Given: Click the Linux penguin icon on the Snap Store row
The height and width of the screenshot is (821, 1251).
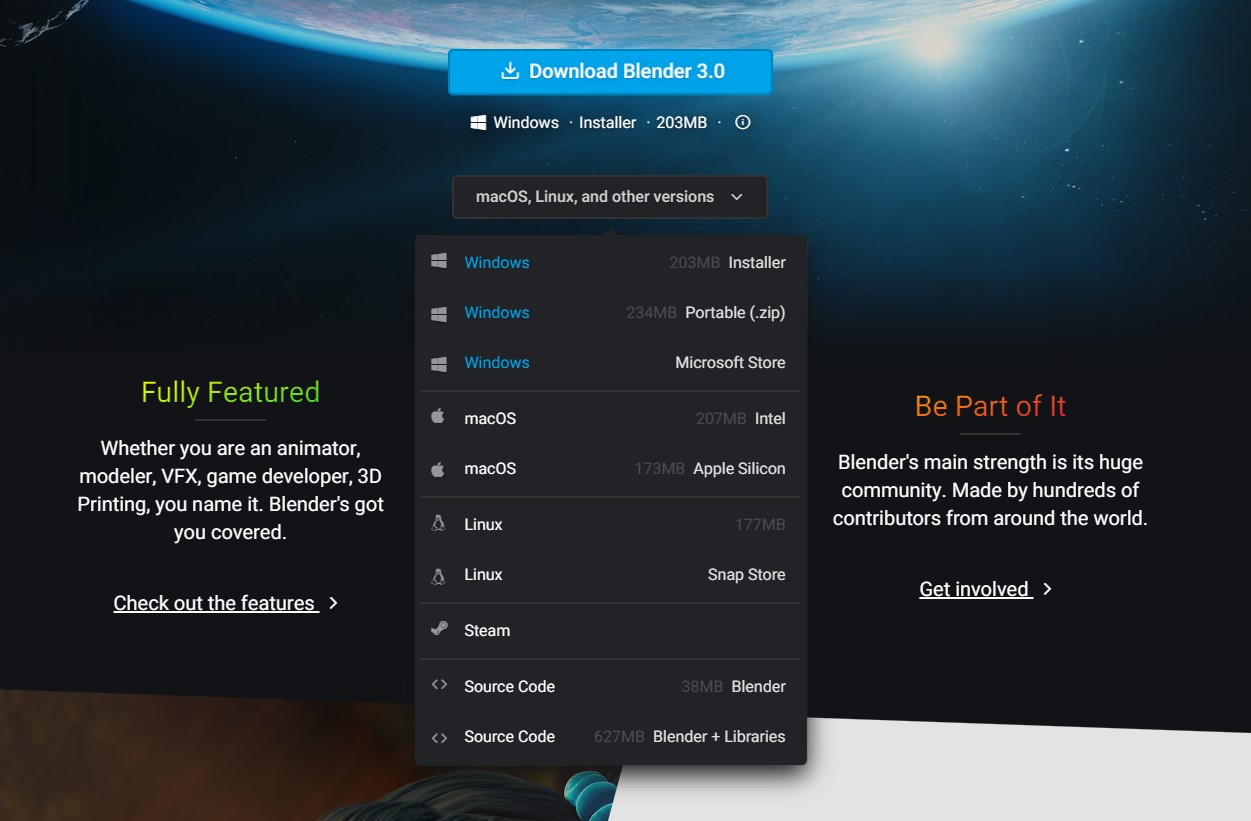Looking at the screenshot, I should 437,575.
